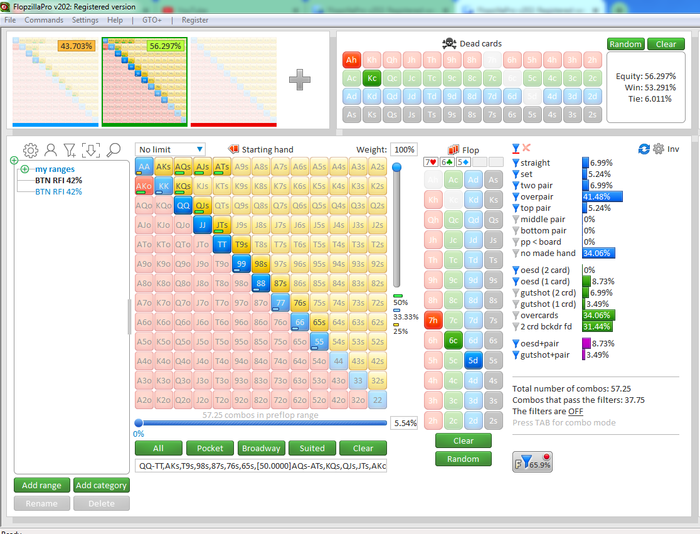The width and height of the screenshot is (700, 534).
Task: Toggle the gutshot+pair filter funnel
Action: (516, 355)
